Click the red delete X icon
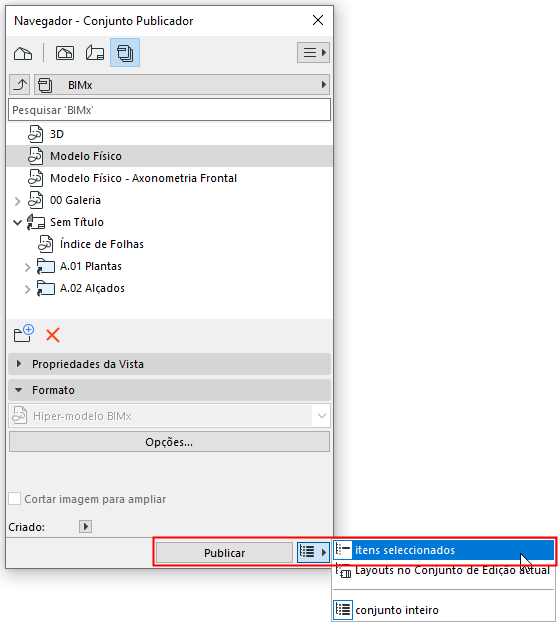This screenshot has width=559, height=627. point(53,335)
